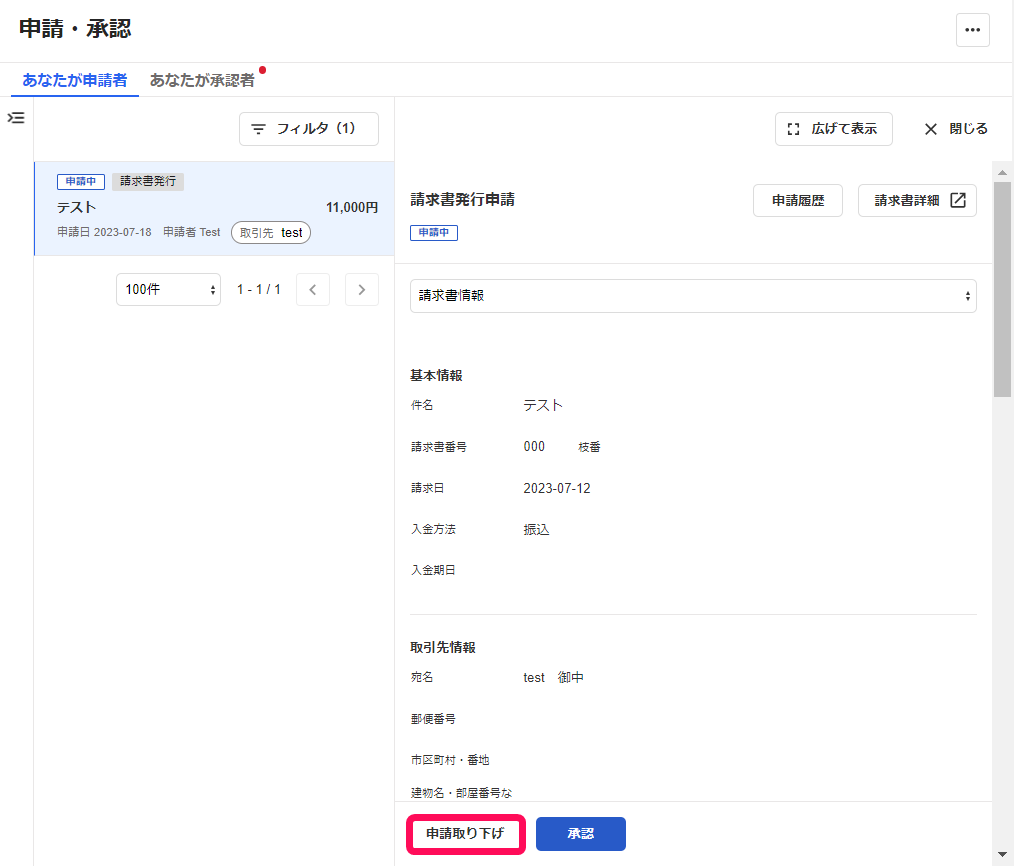Click the scrollbar up arrow
Screen dimensions: 1014x866
click(x=1002, y=172)
